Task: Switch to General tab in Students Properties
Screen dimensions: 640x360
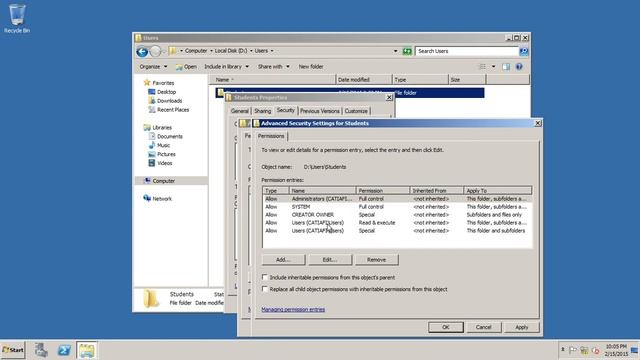Action: (239, 111)
